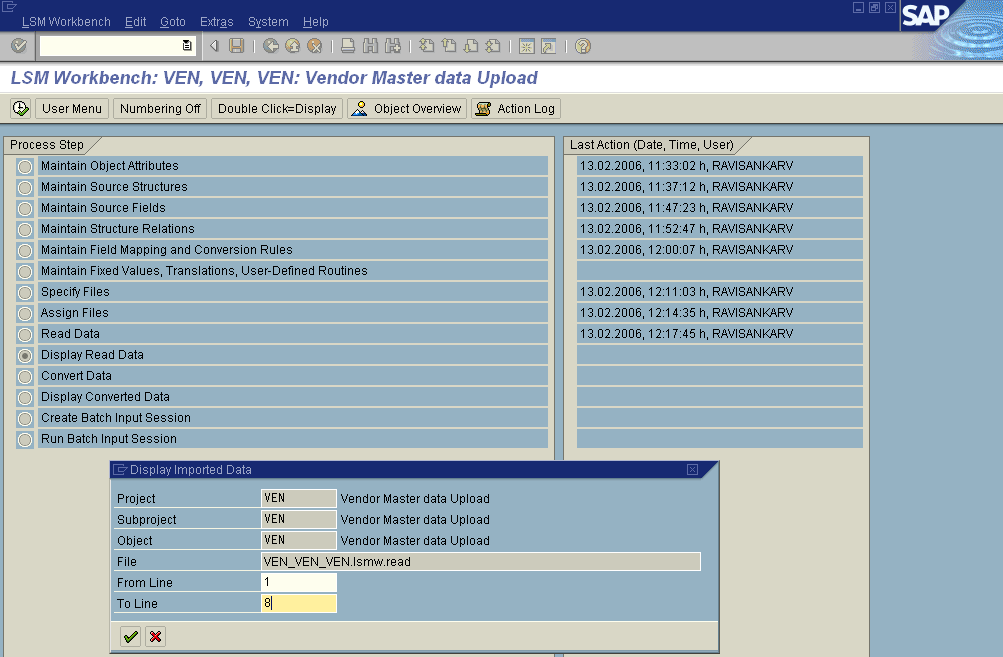Select Run Batch Input Session radio button

pyautogui.click(x=25, y=439)
